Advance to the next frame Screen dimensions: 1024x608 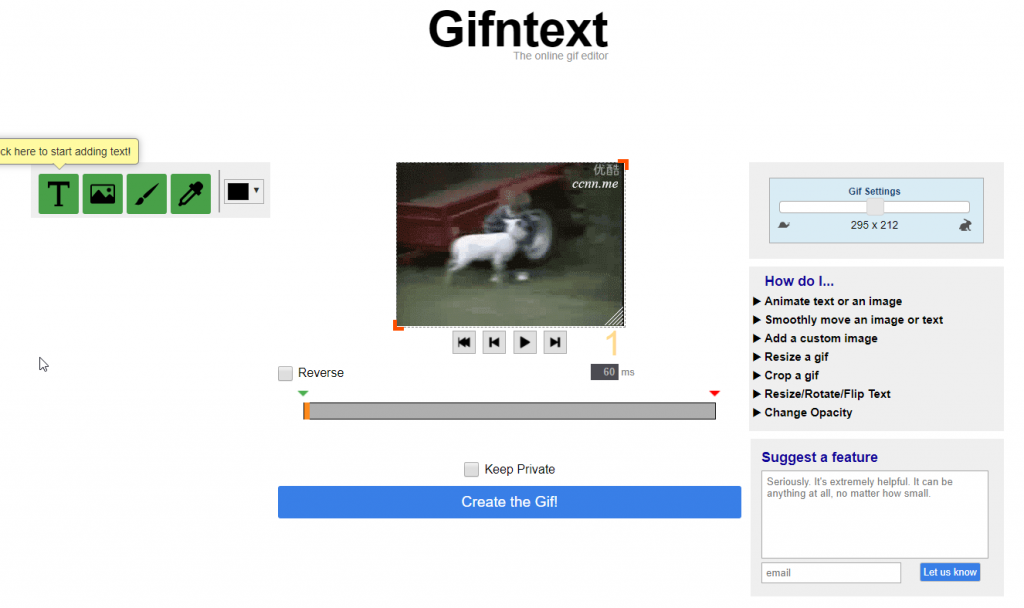(555, 342)
